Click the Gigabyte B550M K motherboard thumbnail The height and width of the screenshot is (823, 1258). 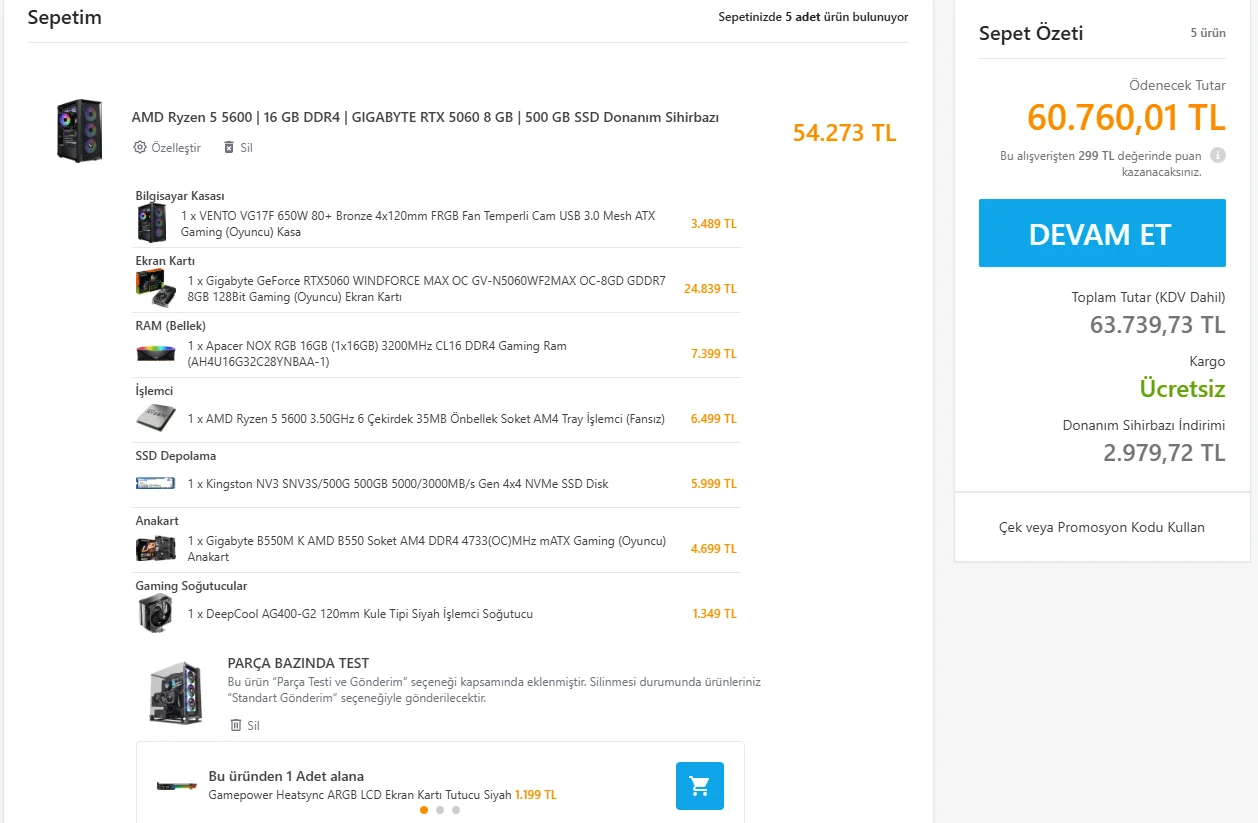pyautogui.click(x=157, y=548)
